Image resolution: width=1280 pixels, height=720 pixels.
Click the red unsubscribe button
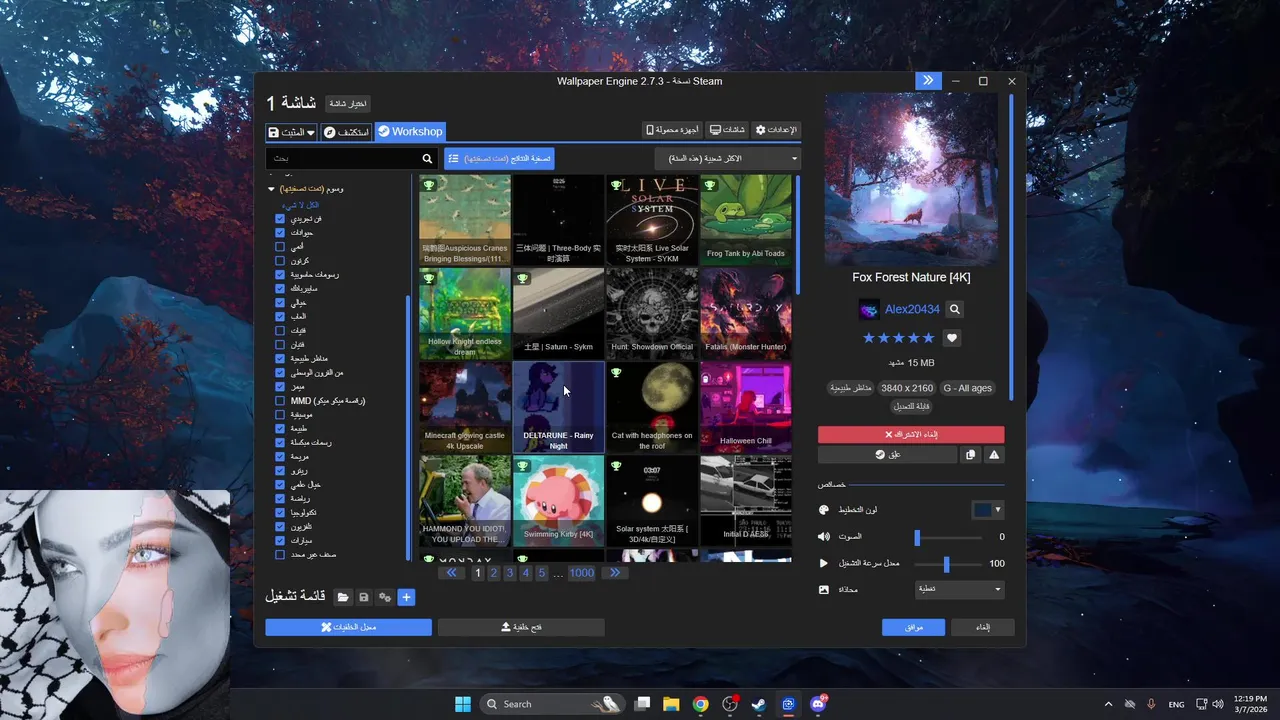tap(911, 435)
